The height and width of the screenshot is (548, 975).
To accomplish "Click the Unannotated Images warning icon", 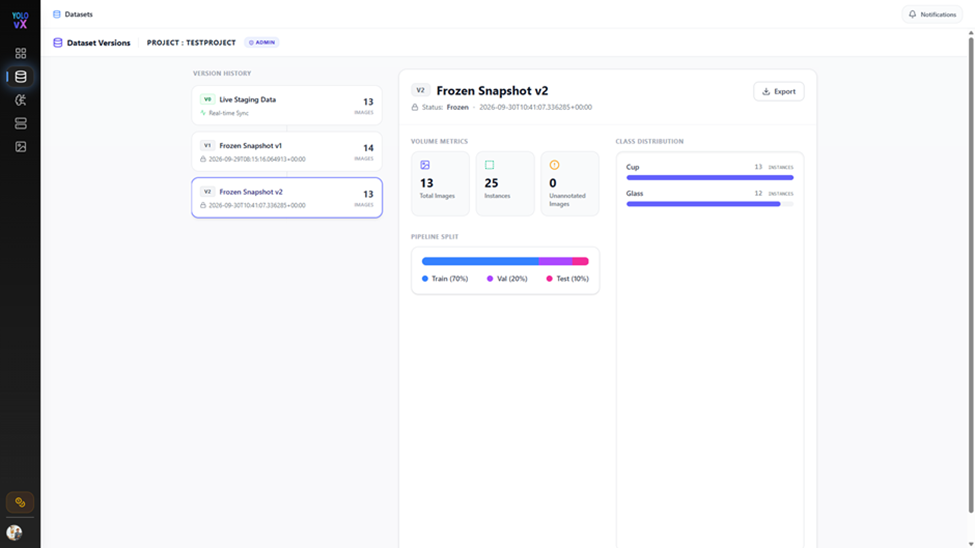I will pos(554,165).
